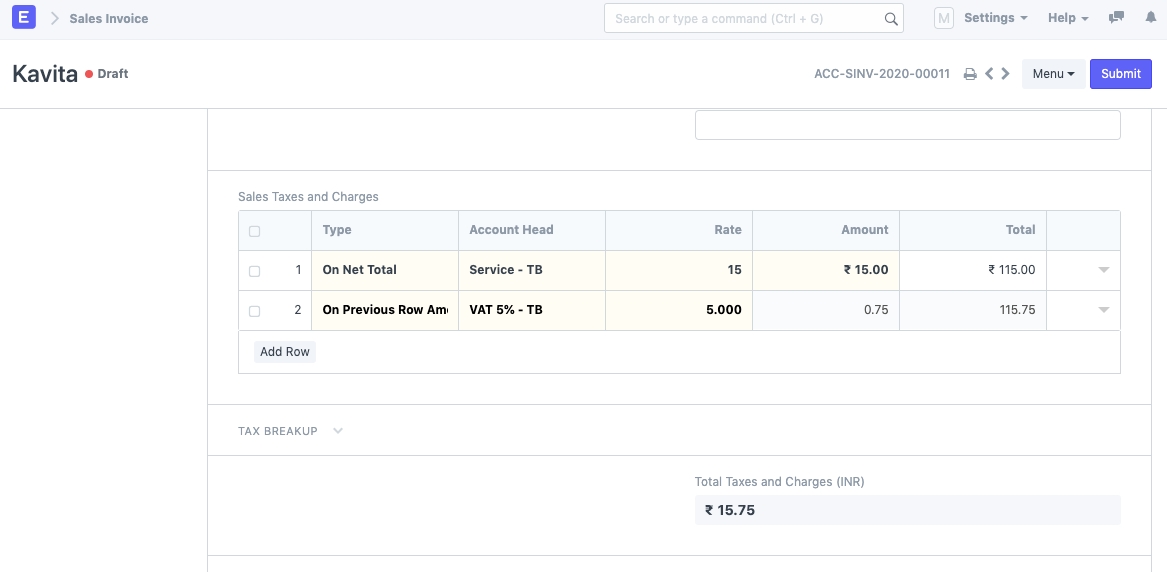
Task: Open row 1 edit dropdown arrow
Action: pos(1104,270)
